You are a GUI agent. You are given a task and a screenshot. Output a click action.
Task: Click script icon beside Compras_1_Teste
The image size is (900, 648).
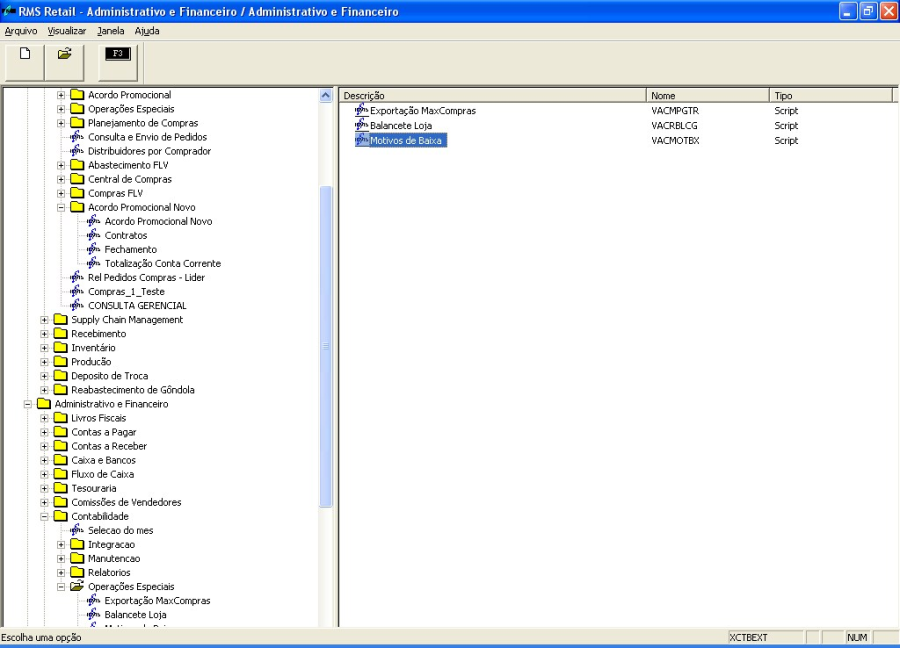tap(76, 291)
